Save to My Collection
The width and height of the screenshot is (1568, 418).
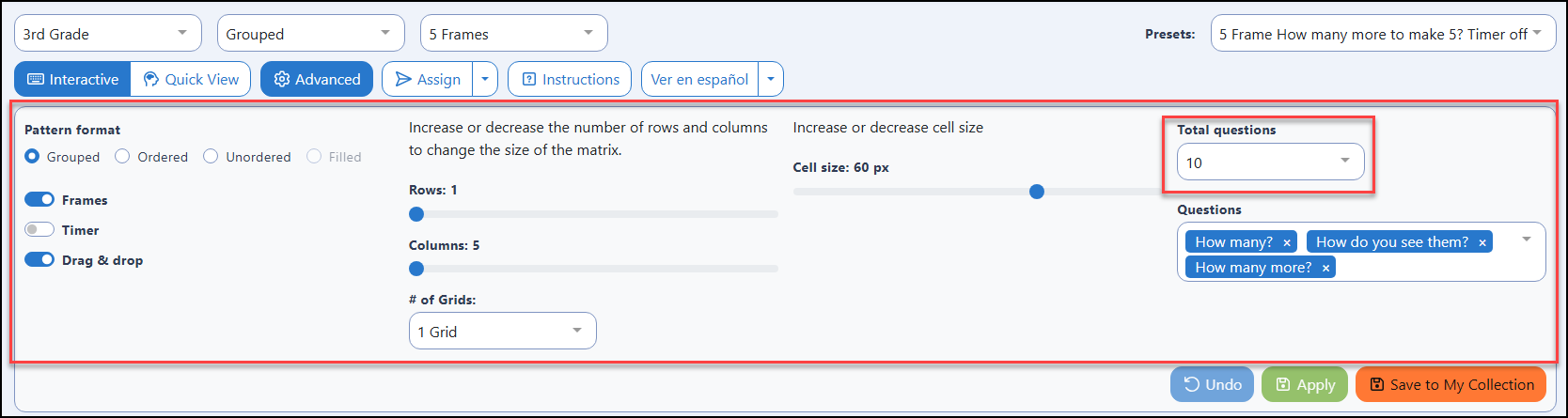coord(1450,384)
